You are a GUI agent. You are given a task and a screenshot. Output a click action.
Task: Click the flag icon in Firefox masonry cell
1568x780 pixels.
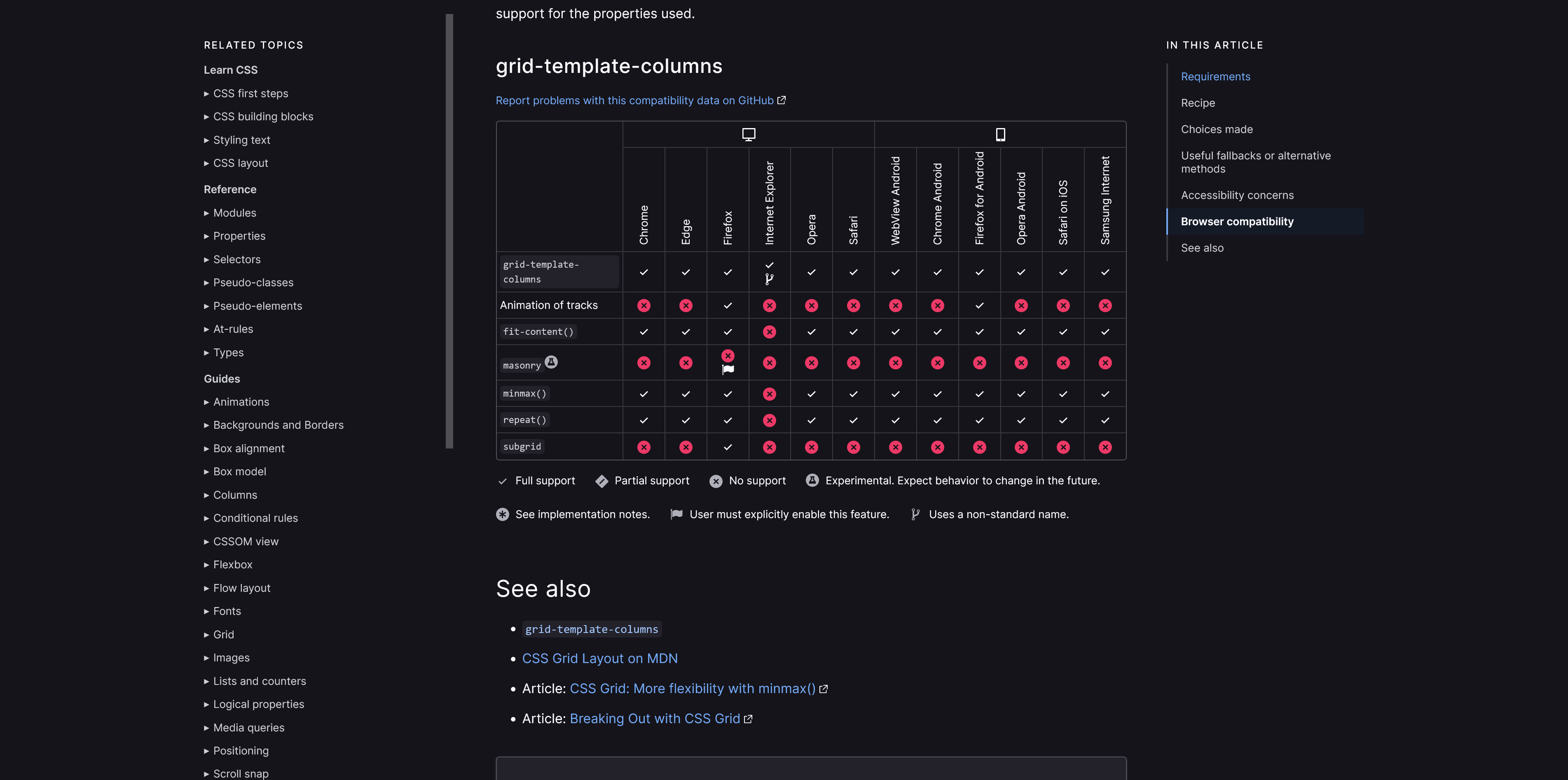(x=728, y=369)
